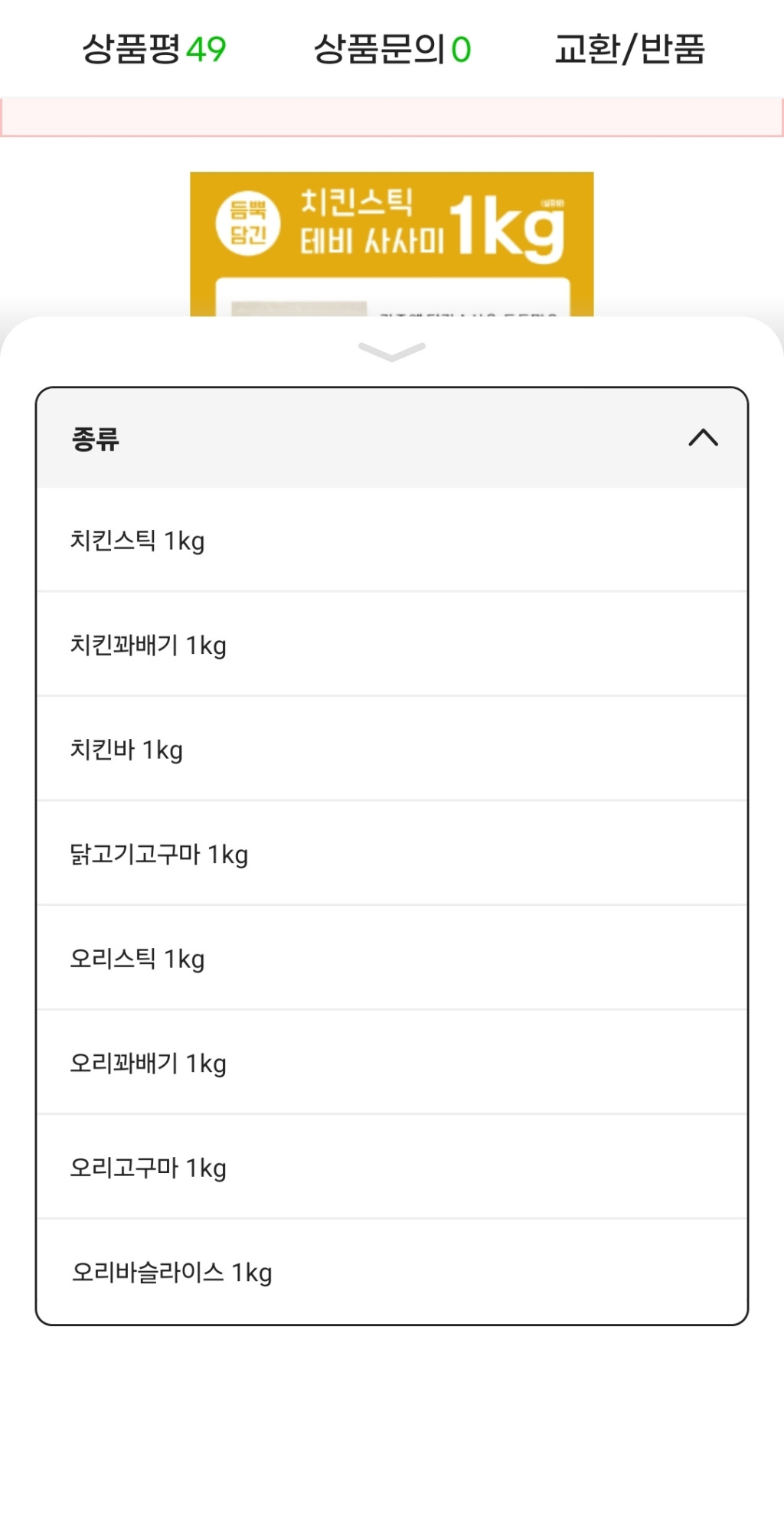The height and width of the screenshot is (1536, 784).
Task: Tap the pink notice bar under the tabs
Action: pyautogui.click(x=392, y=117)
